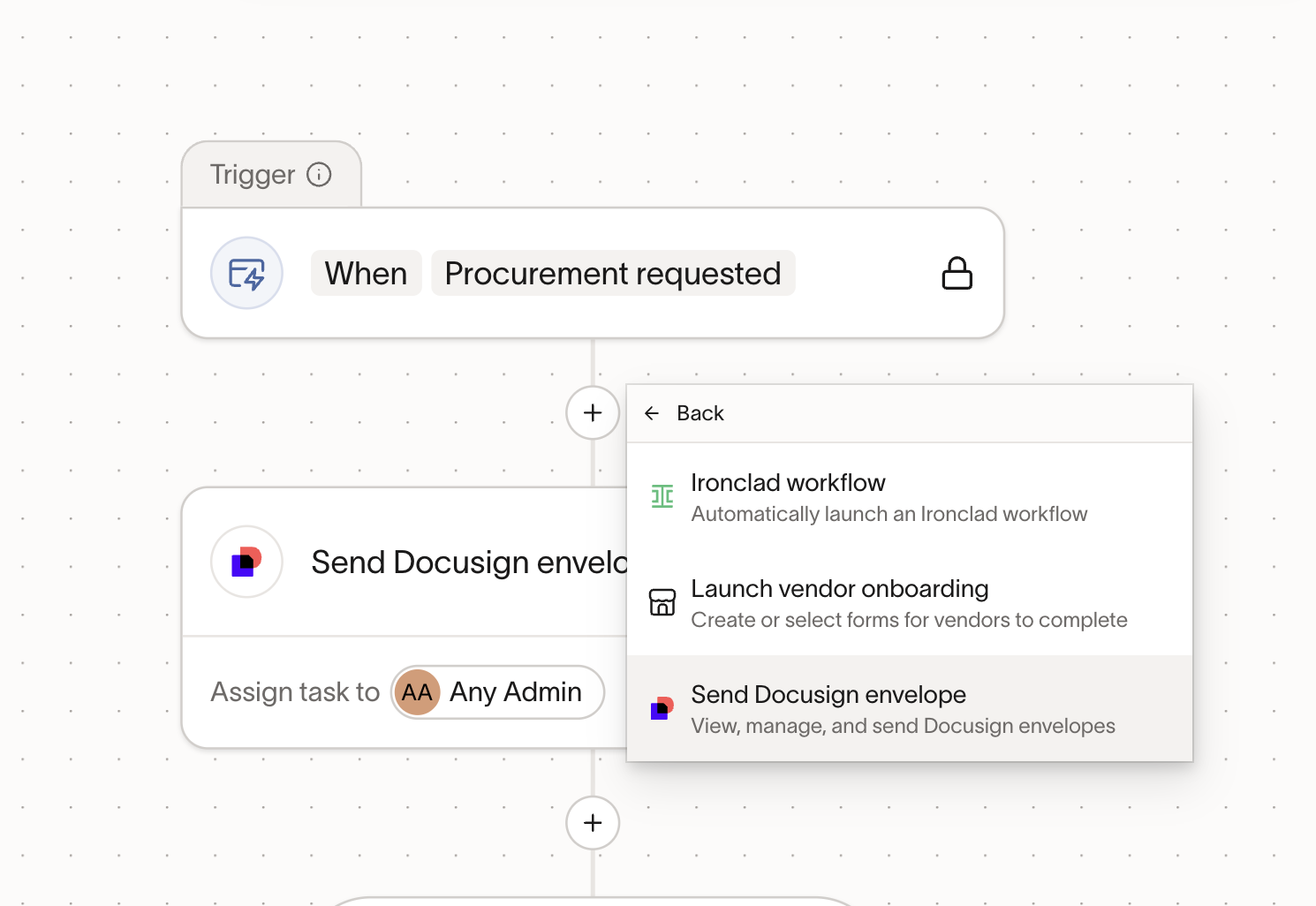Click 'Automatically launch an Ironclad workflow' description
Image resolution: width=1316 pixels, height=906 pixels.
[889, 514]
